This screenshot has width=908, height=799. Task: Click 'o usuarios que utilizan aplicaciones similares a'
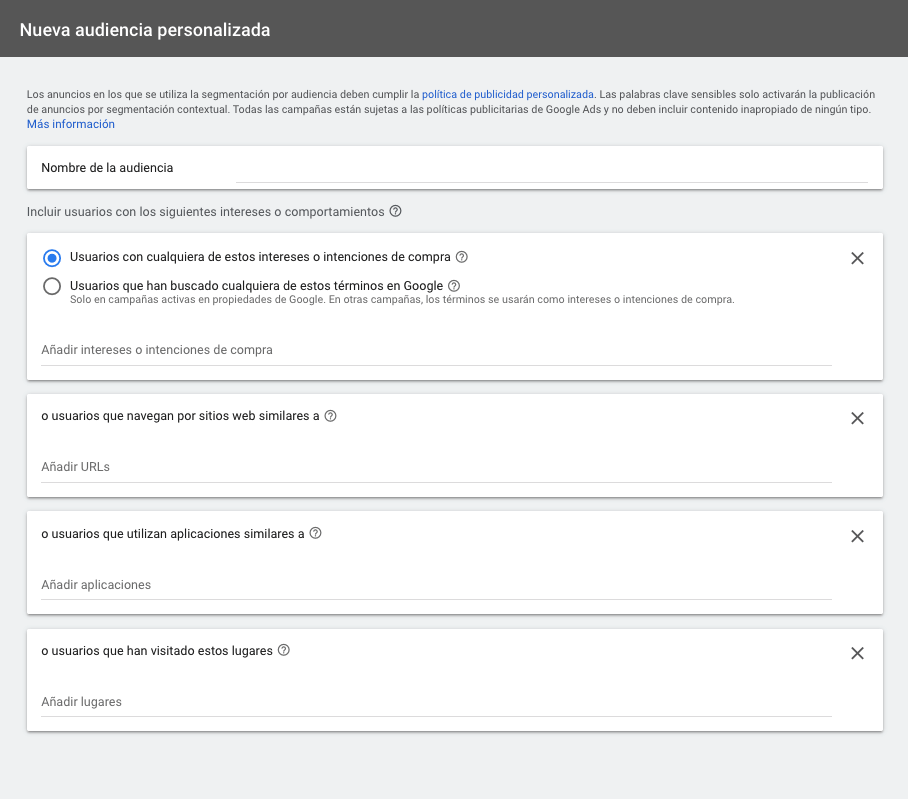[x=173, y=534]
